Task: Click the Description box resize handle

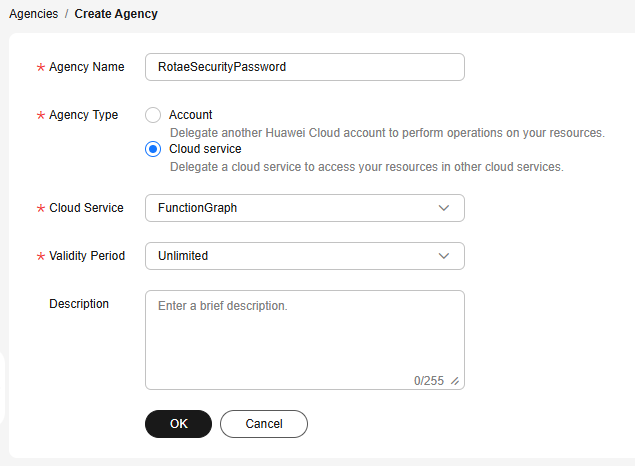Action: tap(455, 381)
